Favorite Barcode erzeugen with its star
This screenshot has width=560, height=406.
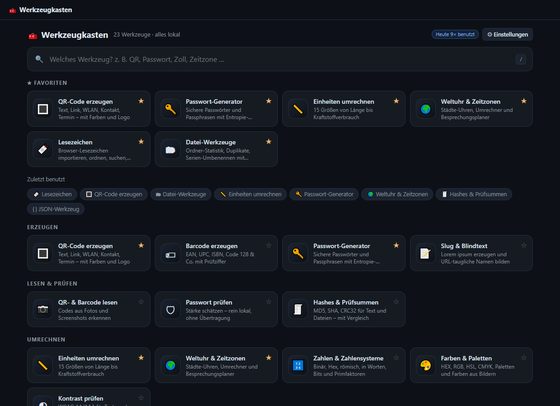pyautogui.click(x=269, y=245)
